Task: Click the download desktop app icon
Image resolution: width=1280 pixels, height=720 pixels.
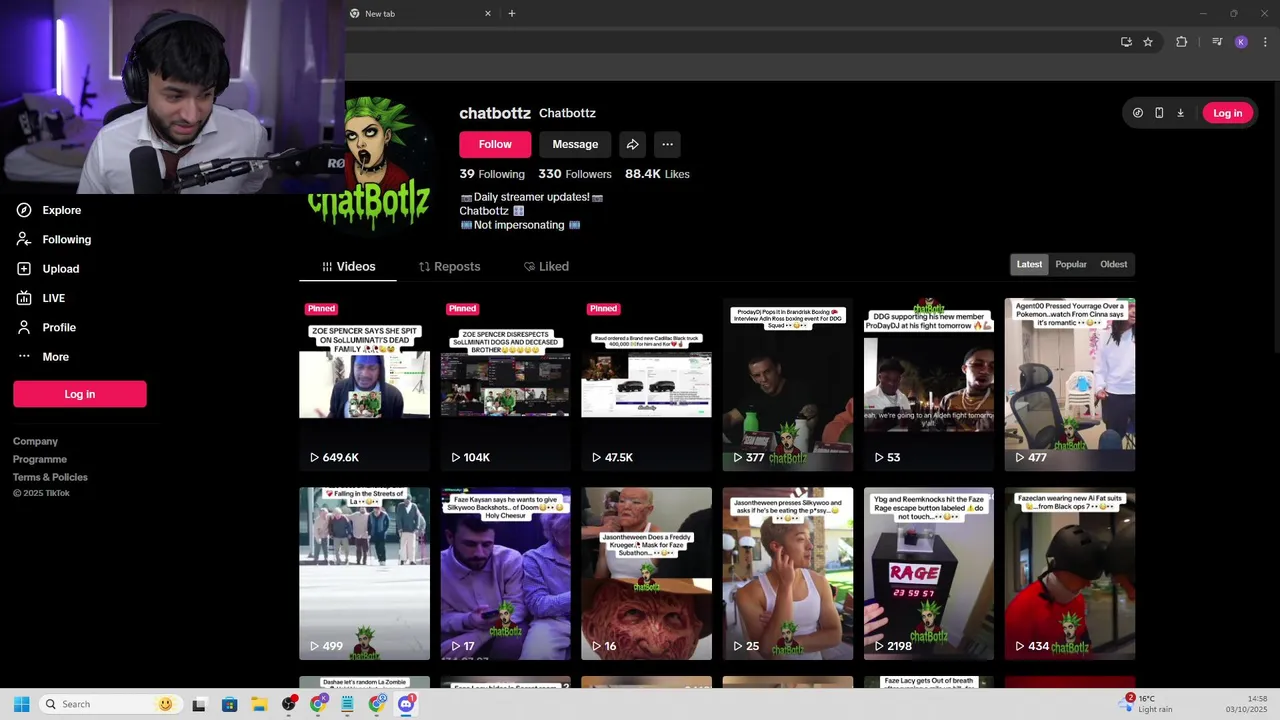Action: click(1180, 113)
